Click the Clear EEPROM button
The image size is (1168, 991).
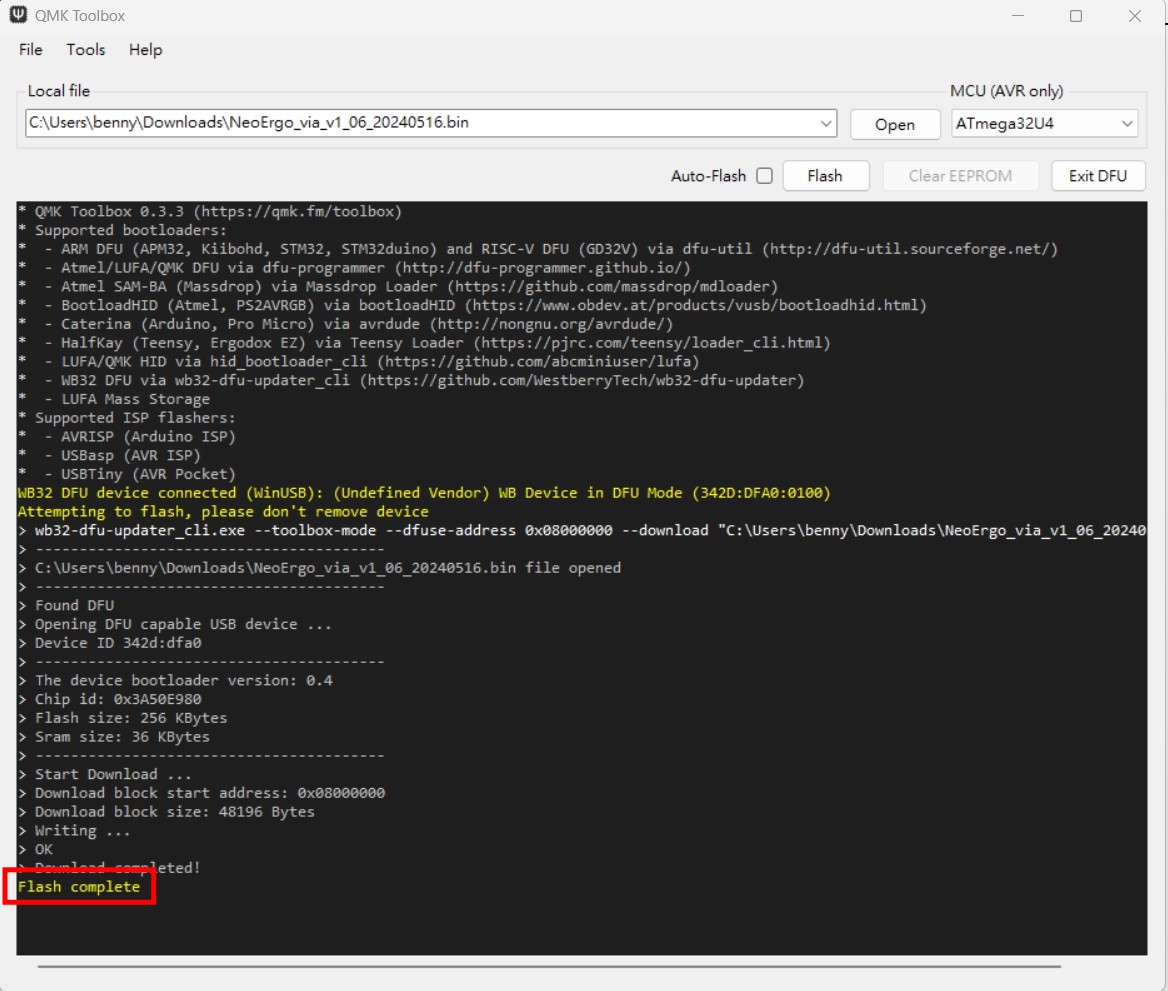tap(960, 176)
